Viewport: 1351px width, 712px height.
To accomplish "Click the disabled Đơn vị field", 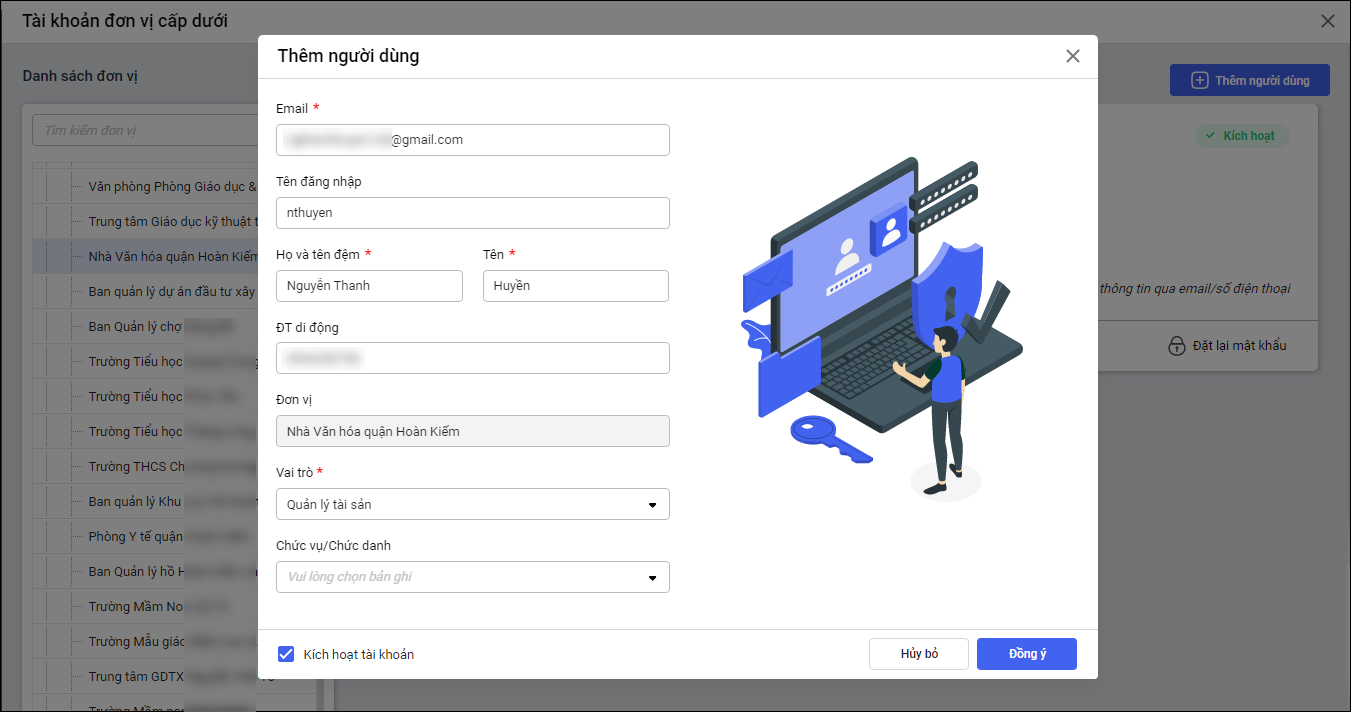I will (473, 431).
